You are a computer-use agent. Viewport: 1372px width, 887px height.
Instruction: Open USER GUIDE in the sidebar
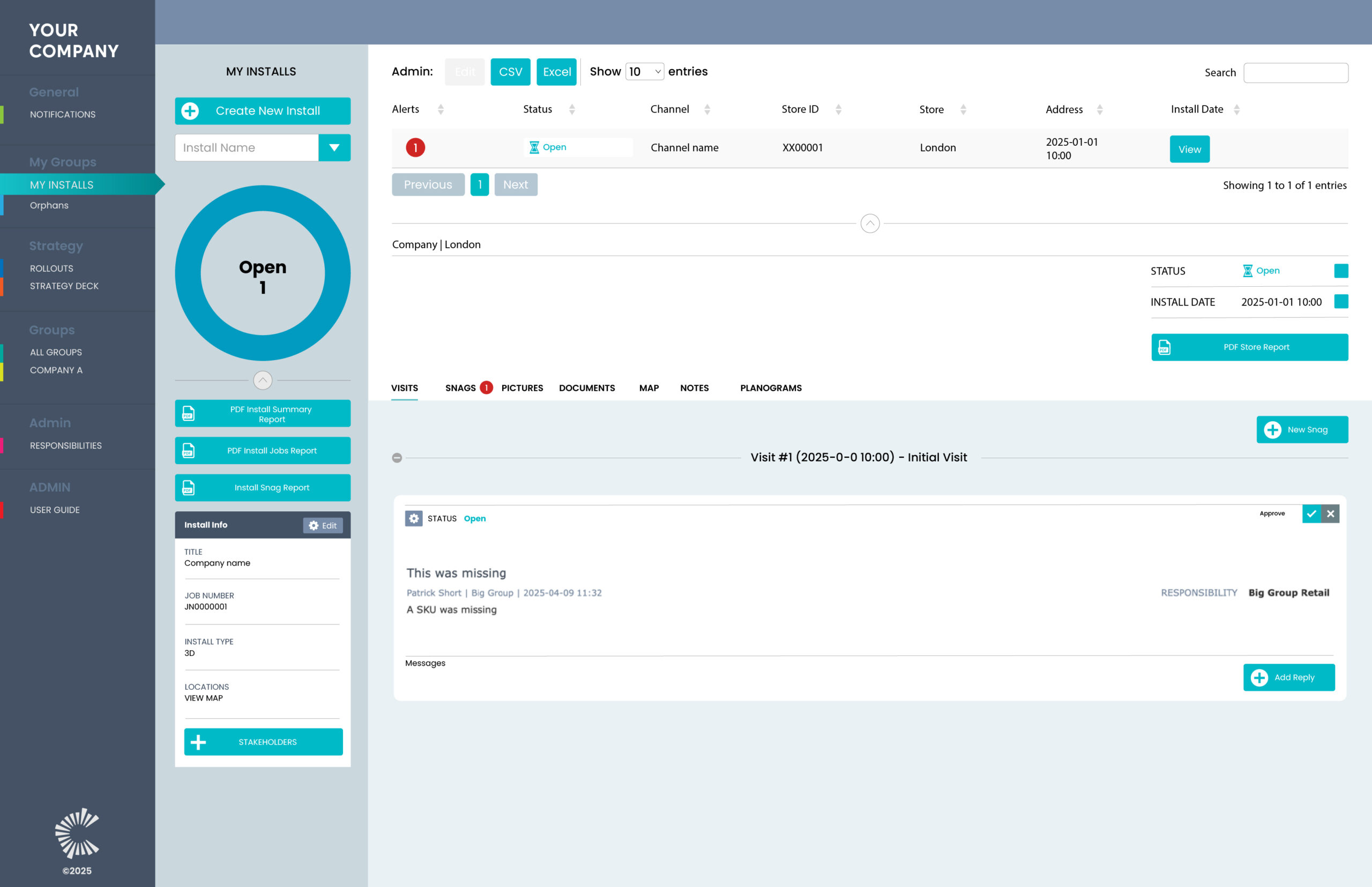tap(55, 510)
